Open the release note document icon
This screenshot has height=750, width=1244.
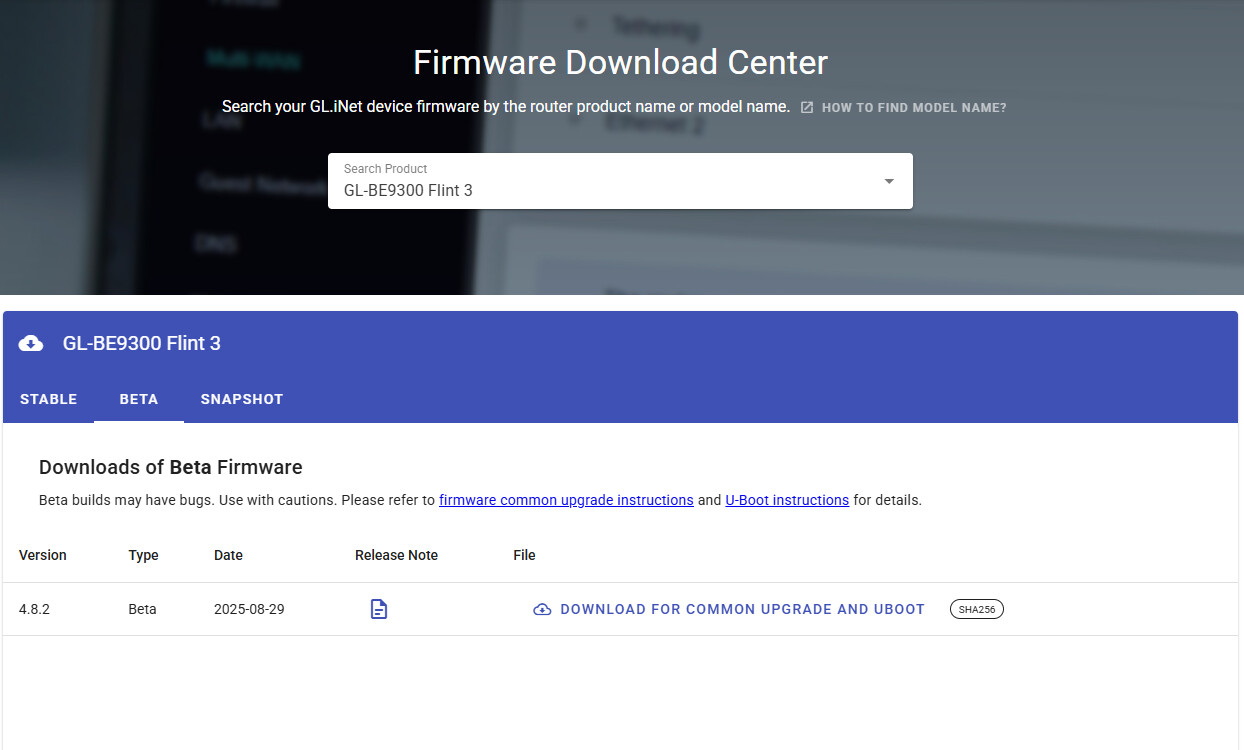[379, 609]
